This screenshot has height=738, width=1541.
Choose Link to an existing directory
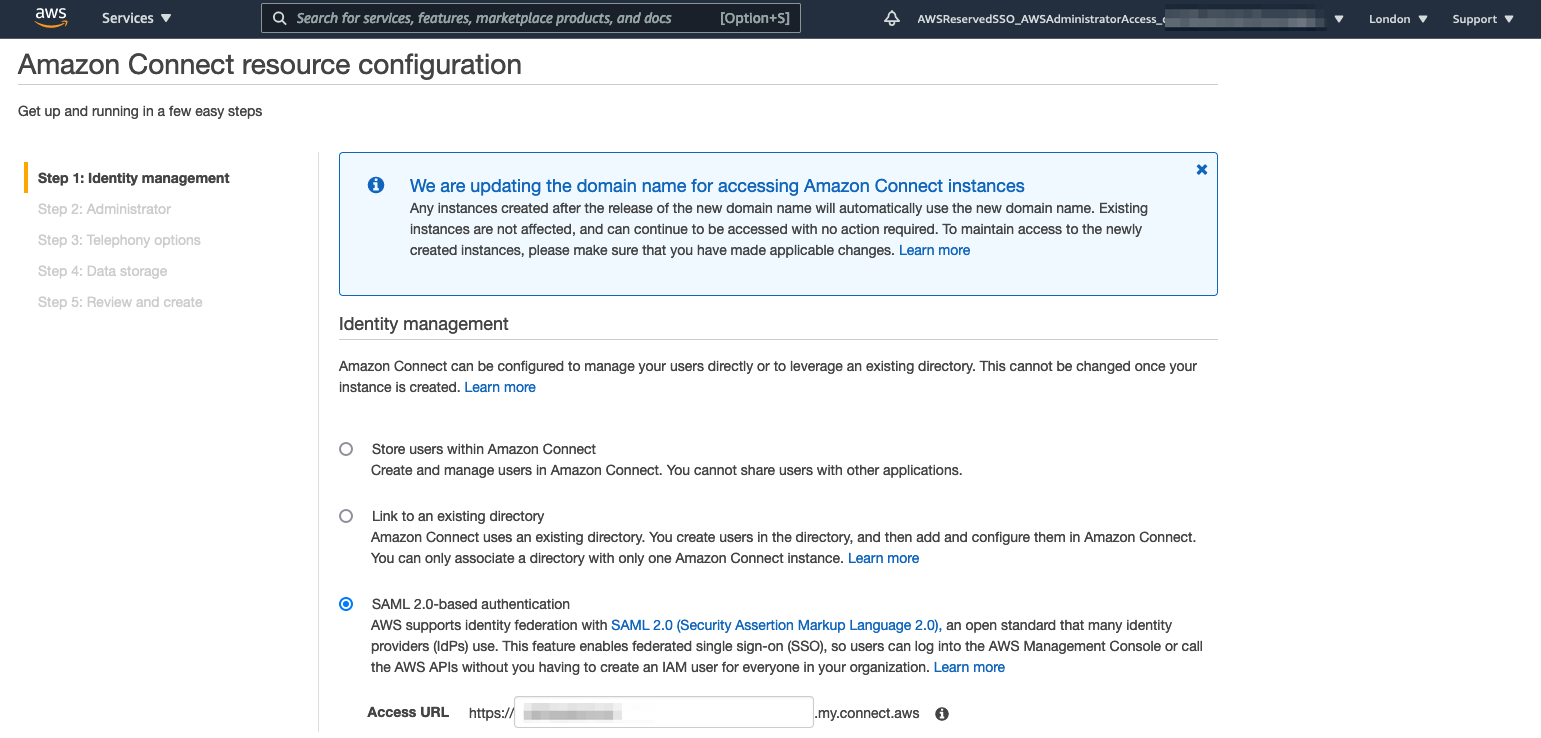point(346,516)
